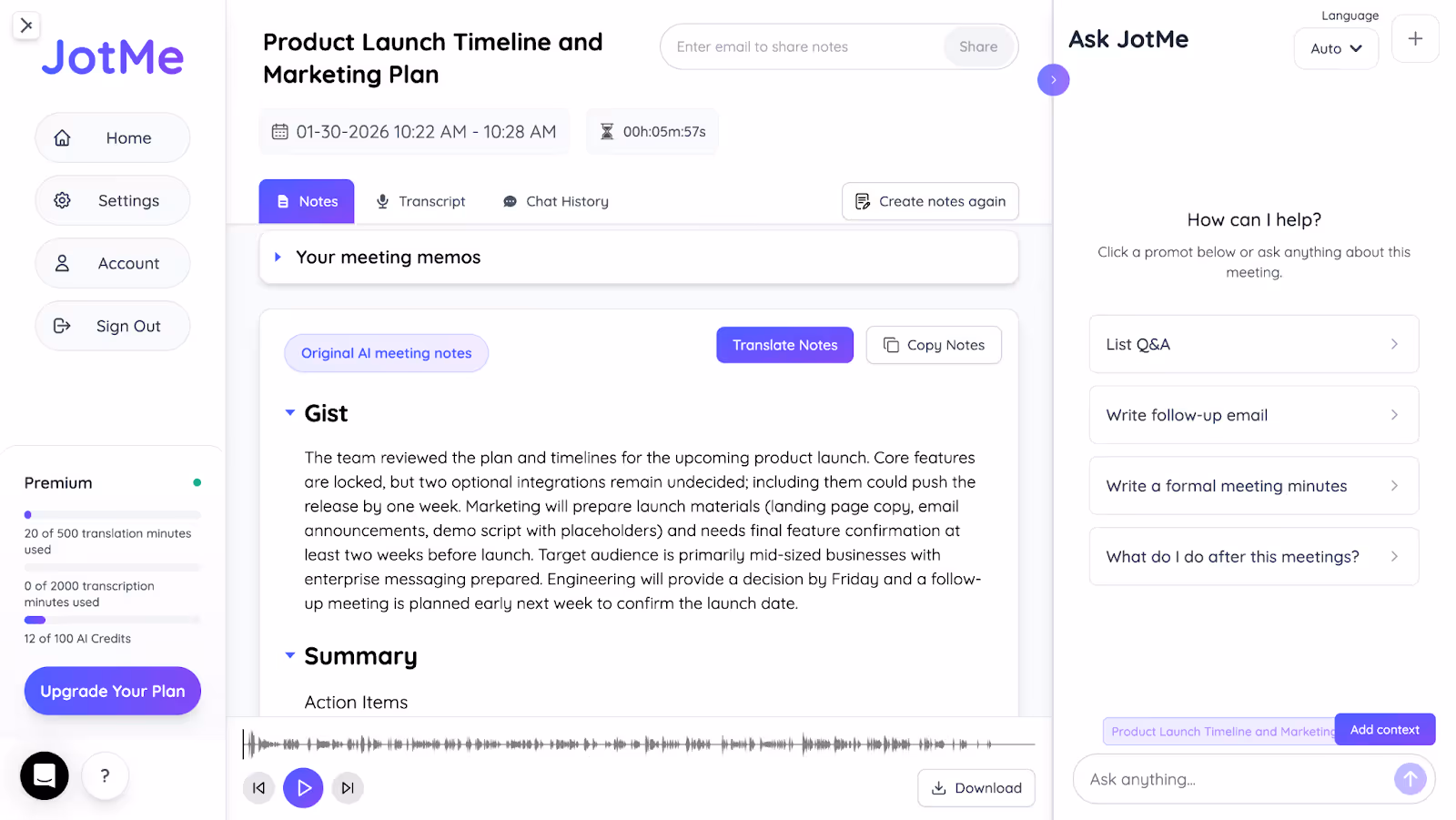Switch to the Transcript tab

[x=420, y=201]
